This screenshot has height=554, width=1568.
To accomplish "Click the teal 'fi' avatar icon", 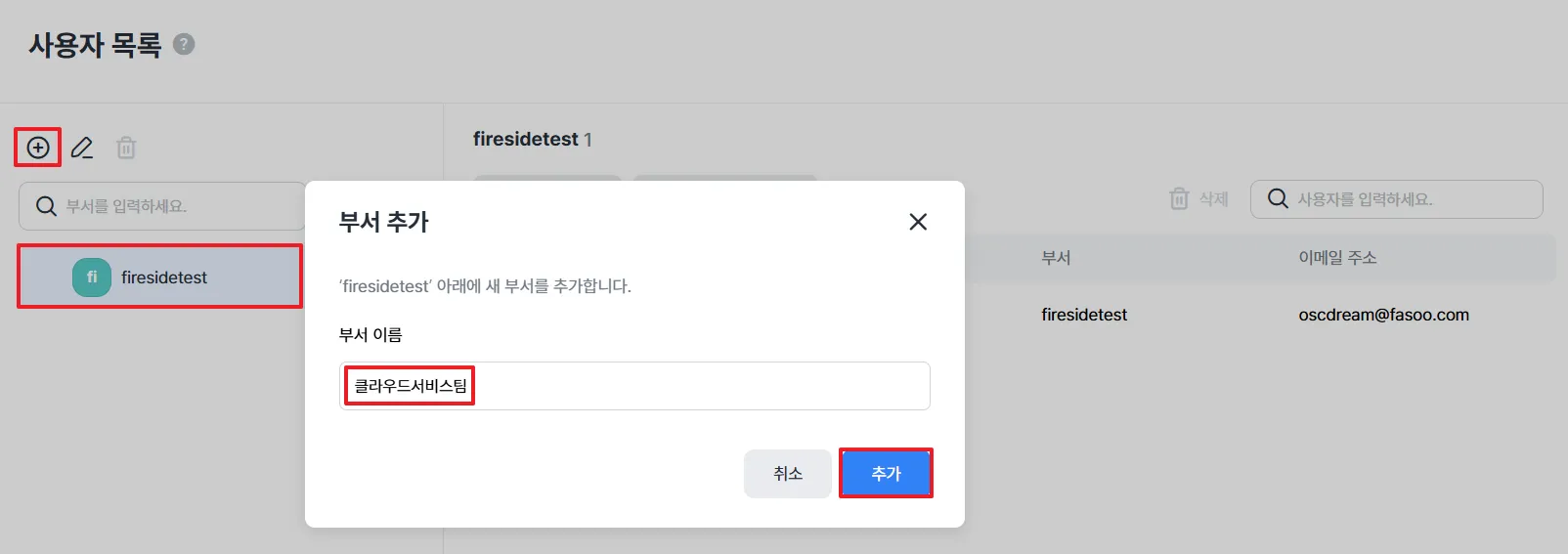I will point(92,277).
